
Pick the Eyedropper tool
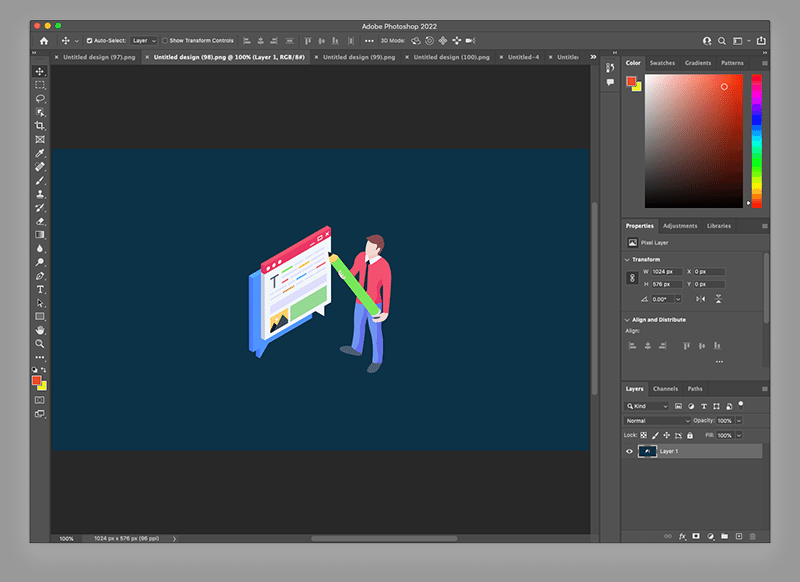[x=40, y=154]
